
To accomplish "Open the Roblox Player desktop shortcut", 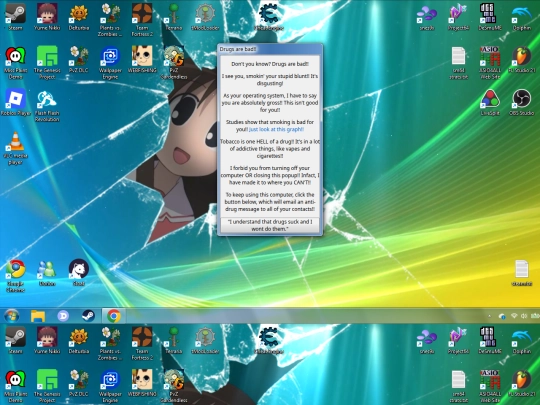I will [x=15, y=102].
